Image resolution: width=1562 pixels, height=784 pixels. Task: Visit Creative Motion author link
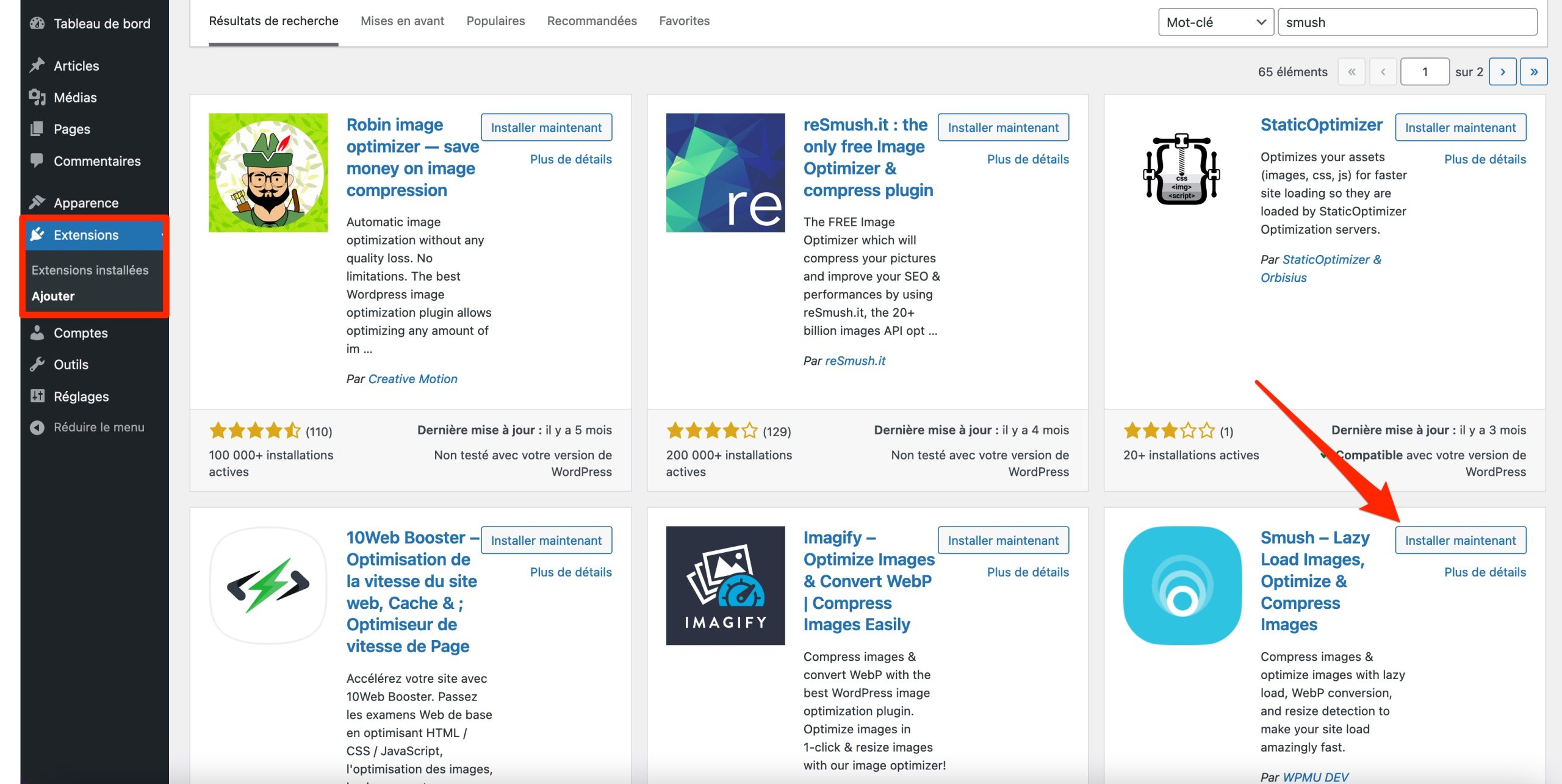(x=412, y=379)
